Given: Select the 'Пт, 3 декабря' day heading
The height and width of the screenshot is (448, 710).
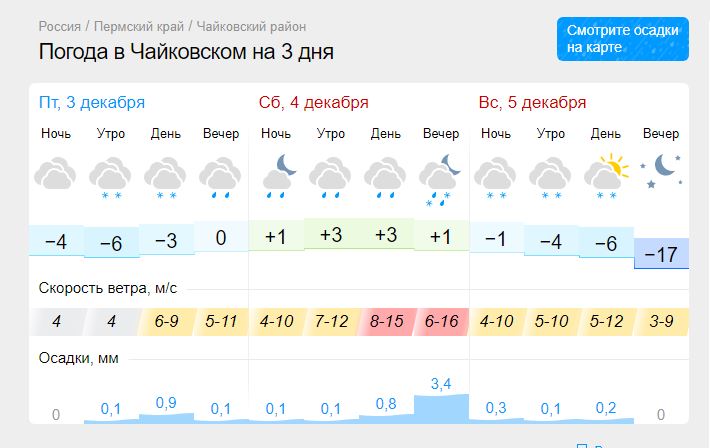Looking at the screenshot, I should tap(92, 103).
